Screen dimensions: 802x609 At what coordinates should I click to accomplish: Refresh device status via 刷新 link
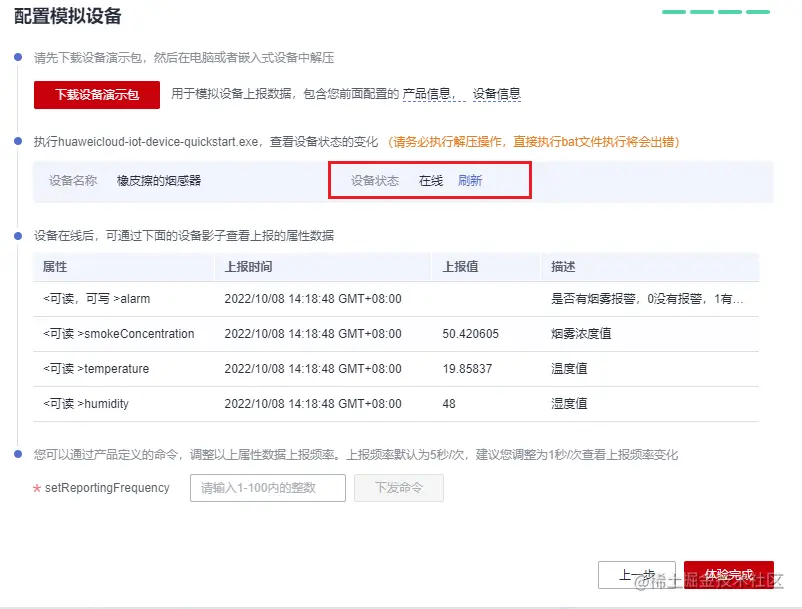pyautogui.click(x=470, y=181)
